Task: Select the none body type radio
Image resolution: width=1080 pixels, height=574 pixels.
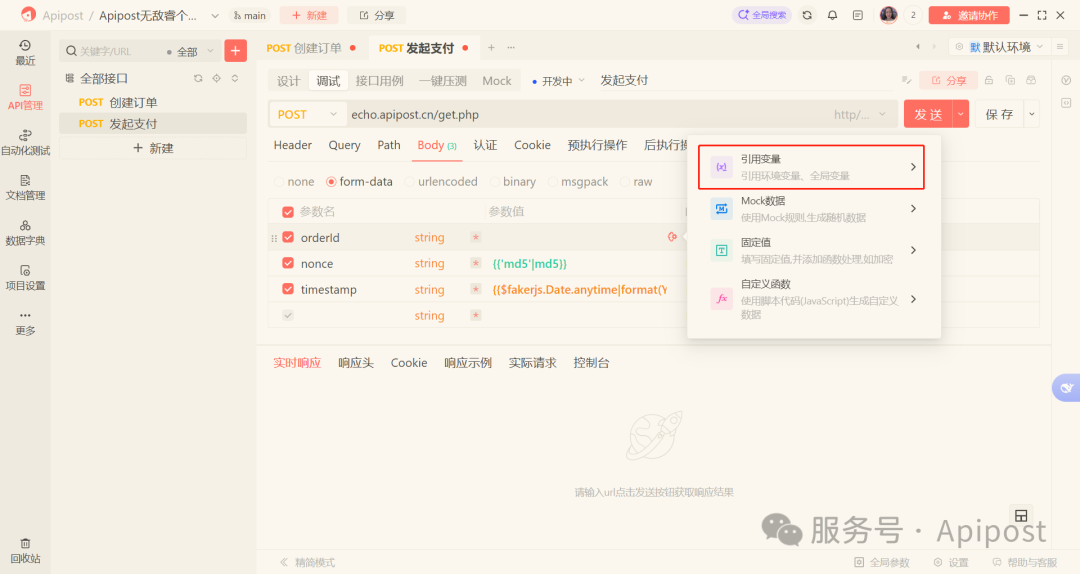Action: click(279, 182)
